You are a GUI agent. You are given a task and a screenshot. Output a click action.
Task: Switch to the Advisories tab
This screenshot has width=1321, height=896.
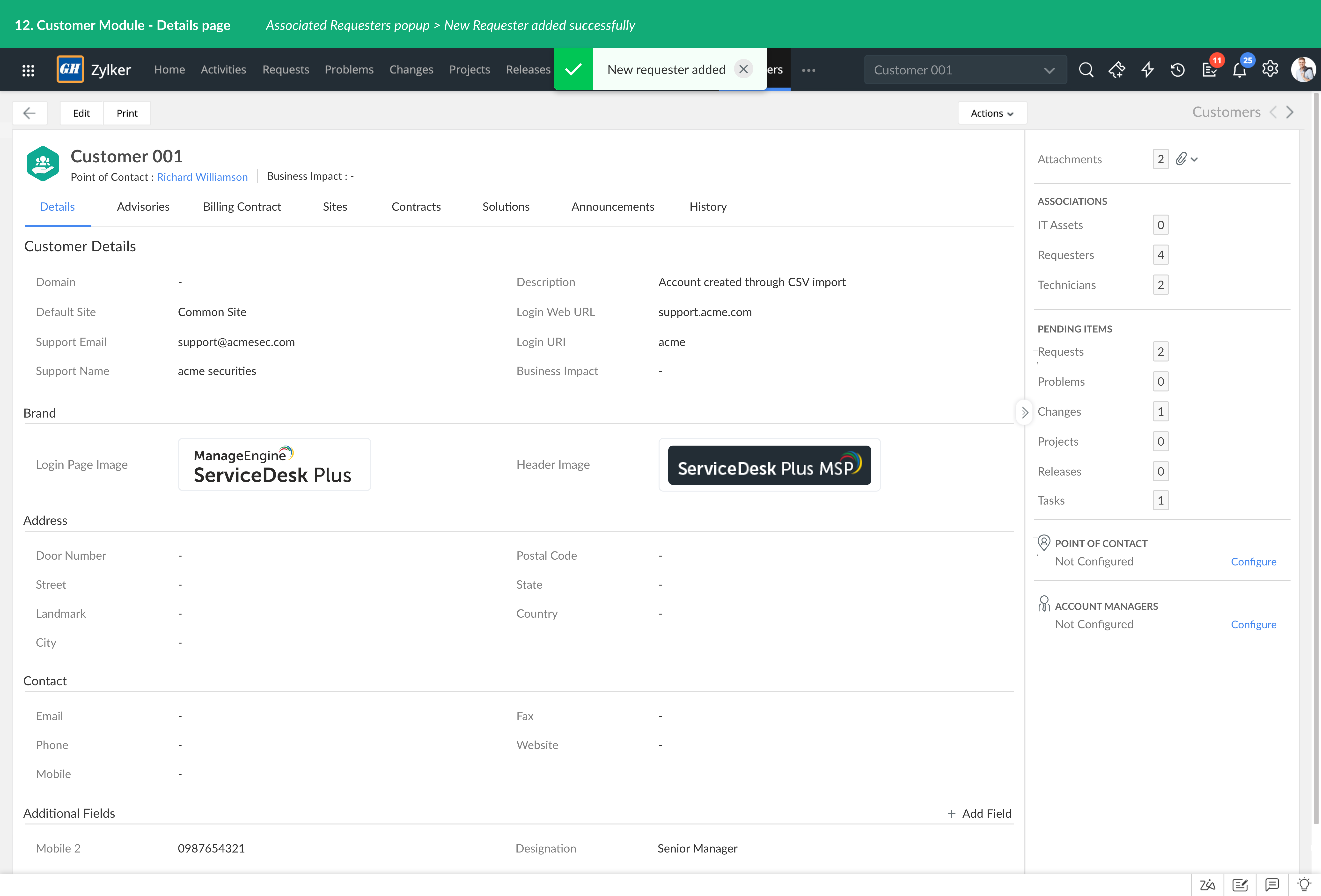coord(143,207)
